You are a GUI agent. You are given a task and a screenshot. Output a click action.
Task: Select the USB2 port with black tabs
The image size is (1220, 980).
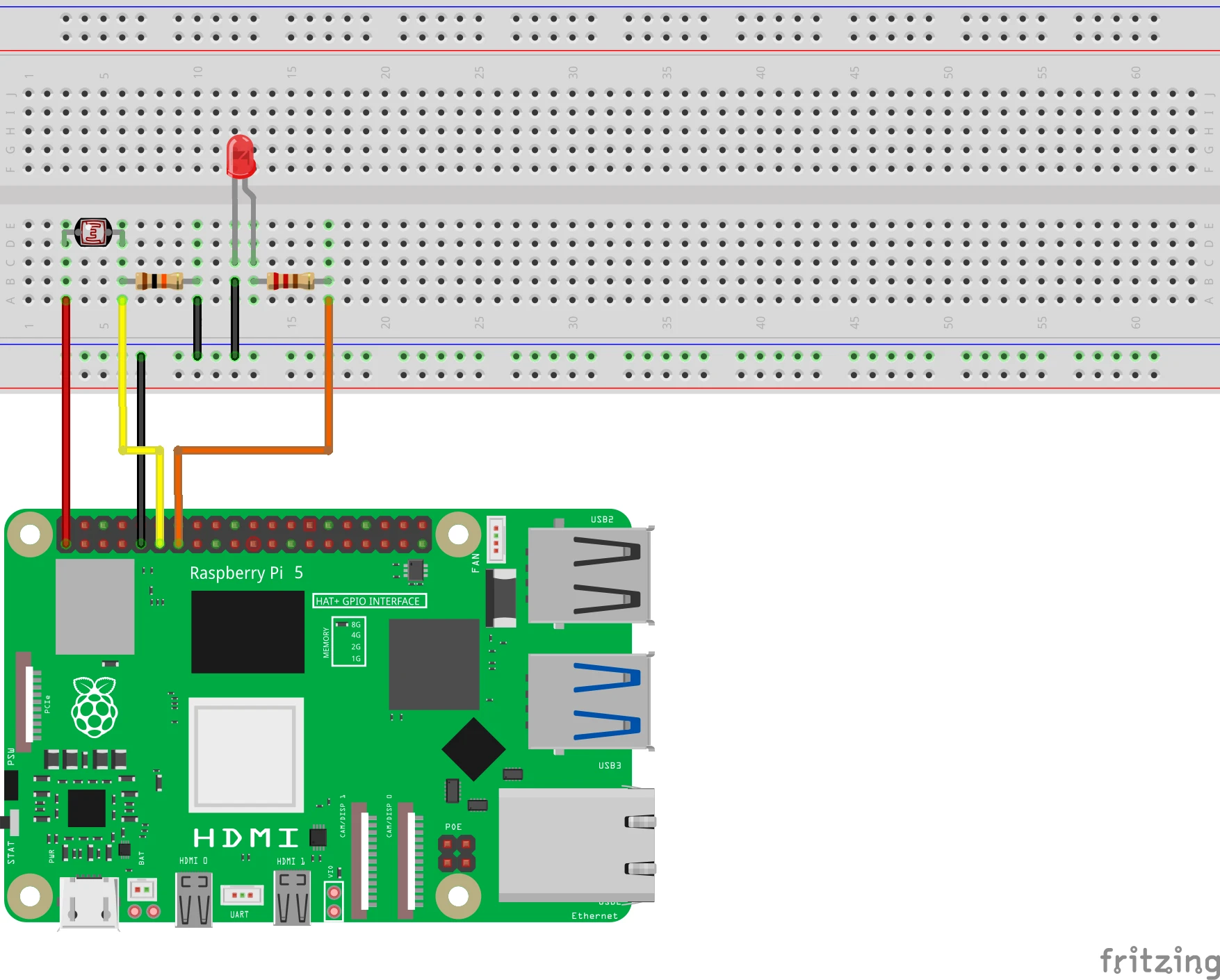click(x=591, y=575)
